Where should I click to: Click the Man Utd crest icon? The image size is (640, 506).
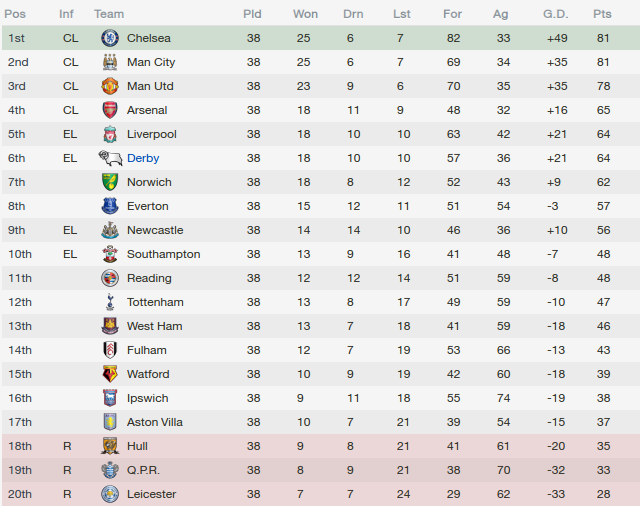(110, 86)
